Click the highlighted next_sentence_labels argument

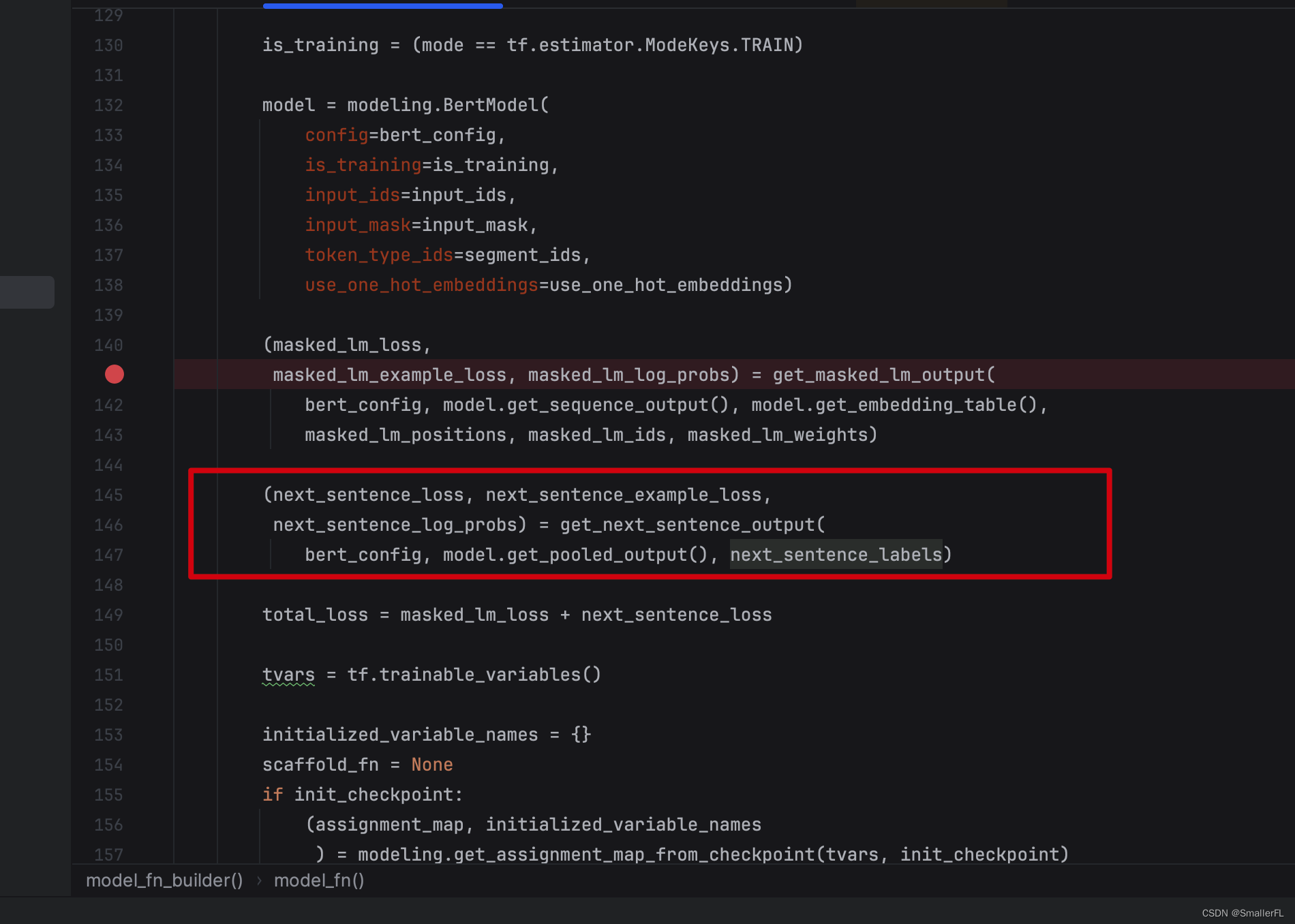point(836,555)
